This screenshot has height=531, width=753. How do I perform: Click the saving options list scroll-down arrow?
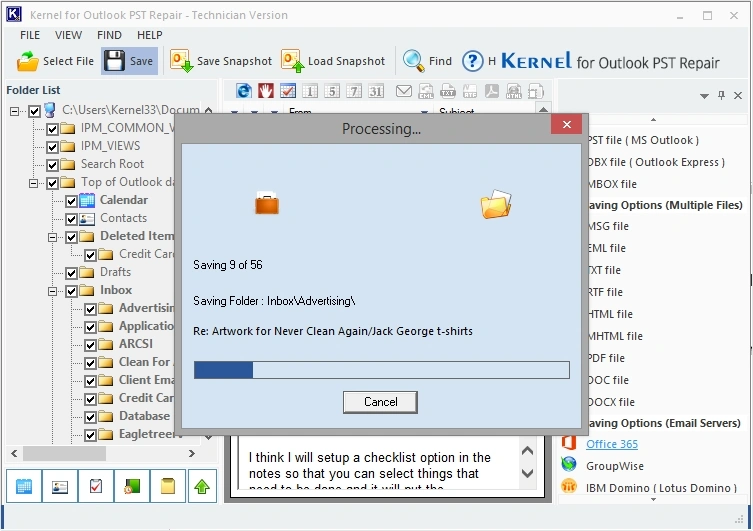653,499
